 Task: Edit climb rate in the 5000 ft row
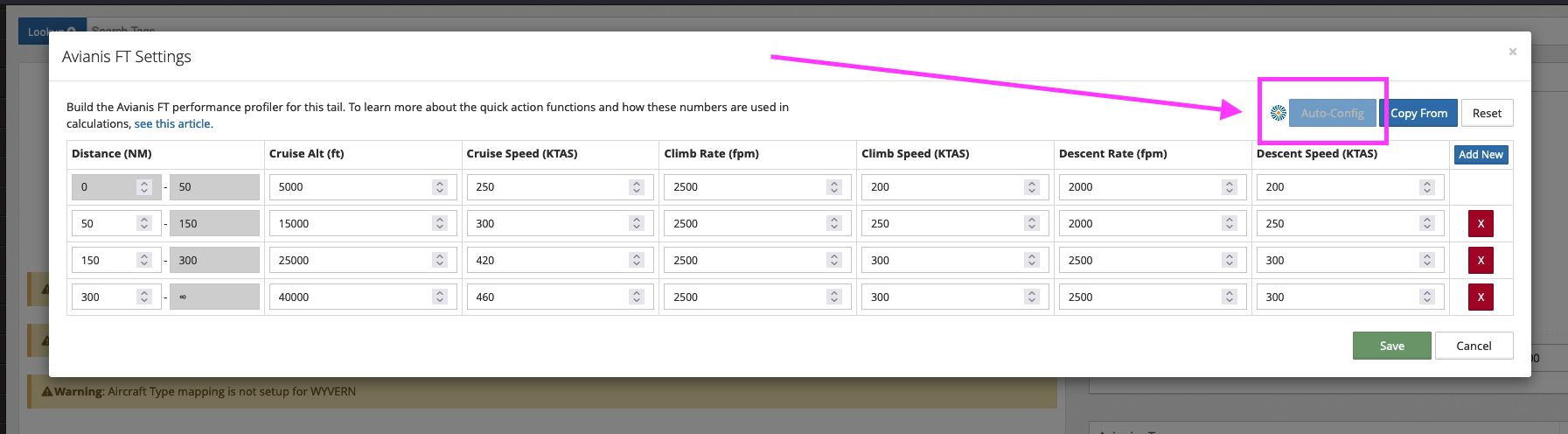[x=757, y=186]
